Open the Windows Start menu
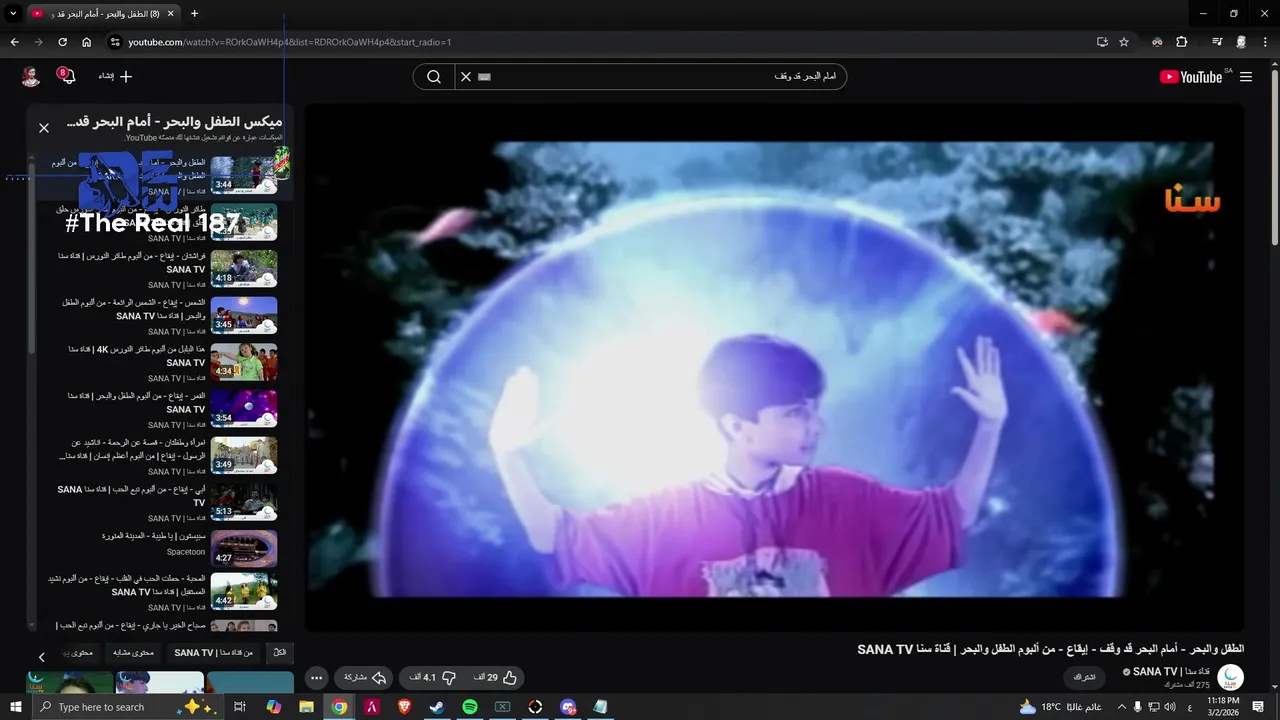The height and width of the screenshot is (720, 1280). [x=16, y=707]
